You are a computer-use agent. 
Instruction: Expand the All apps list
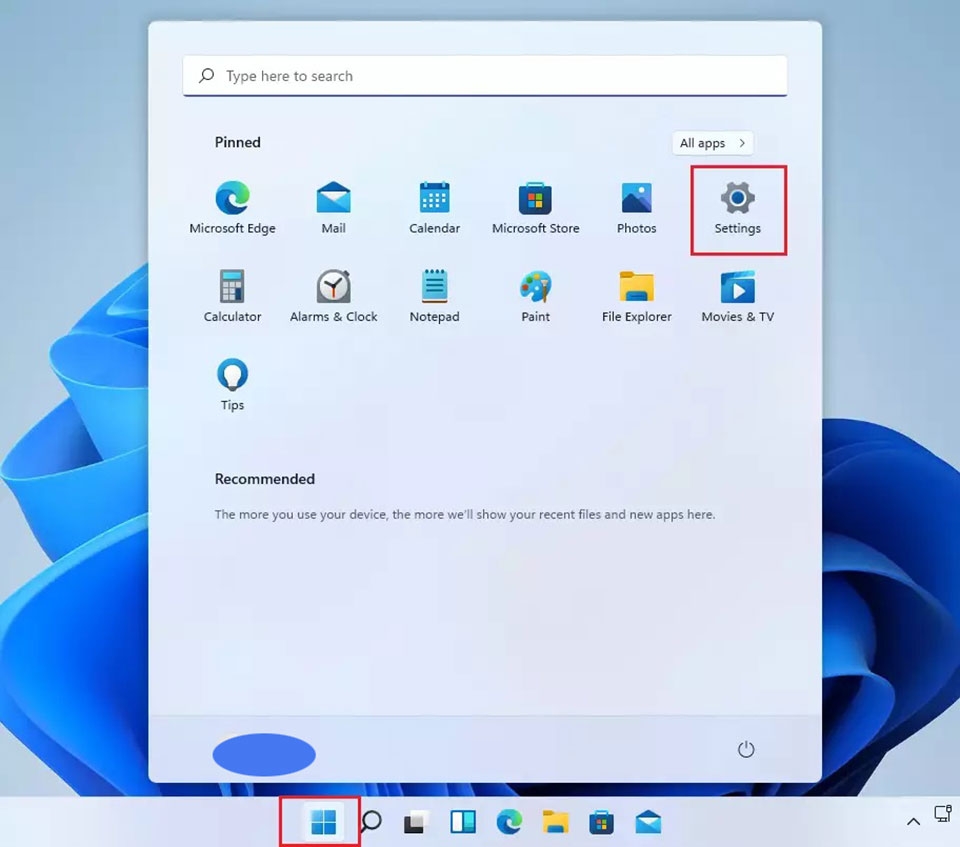point(712,143)
